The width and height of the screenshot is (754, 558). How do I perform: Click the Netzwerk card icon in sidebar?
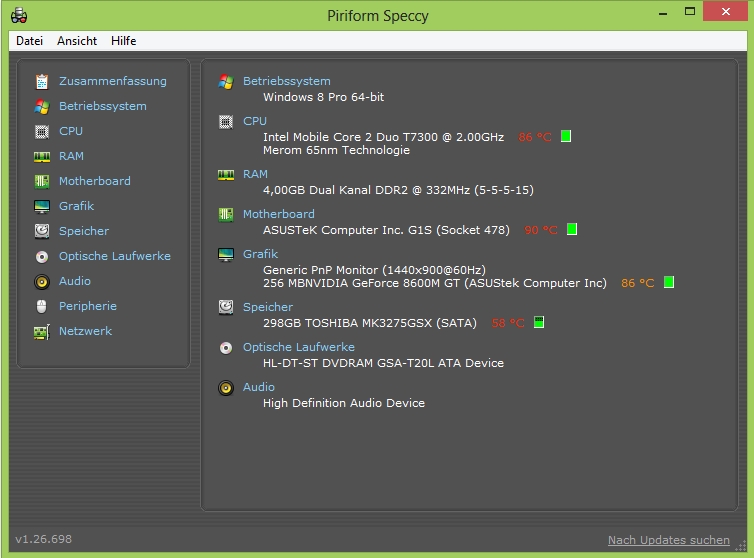click(42, 331)
